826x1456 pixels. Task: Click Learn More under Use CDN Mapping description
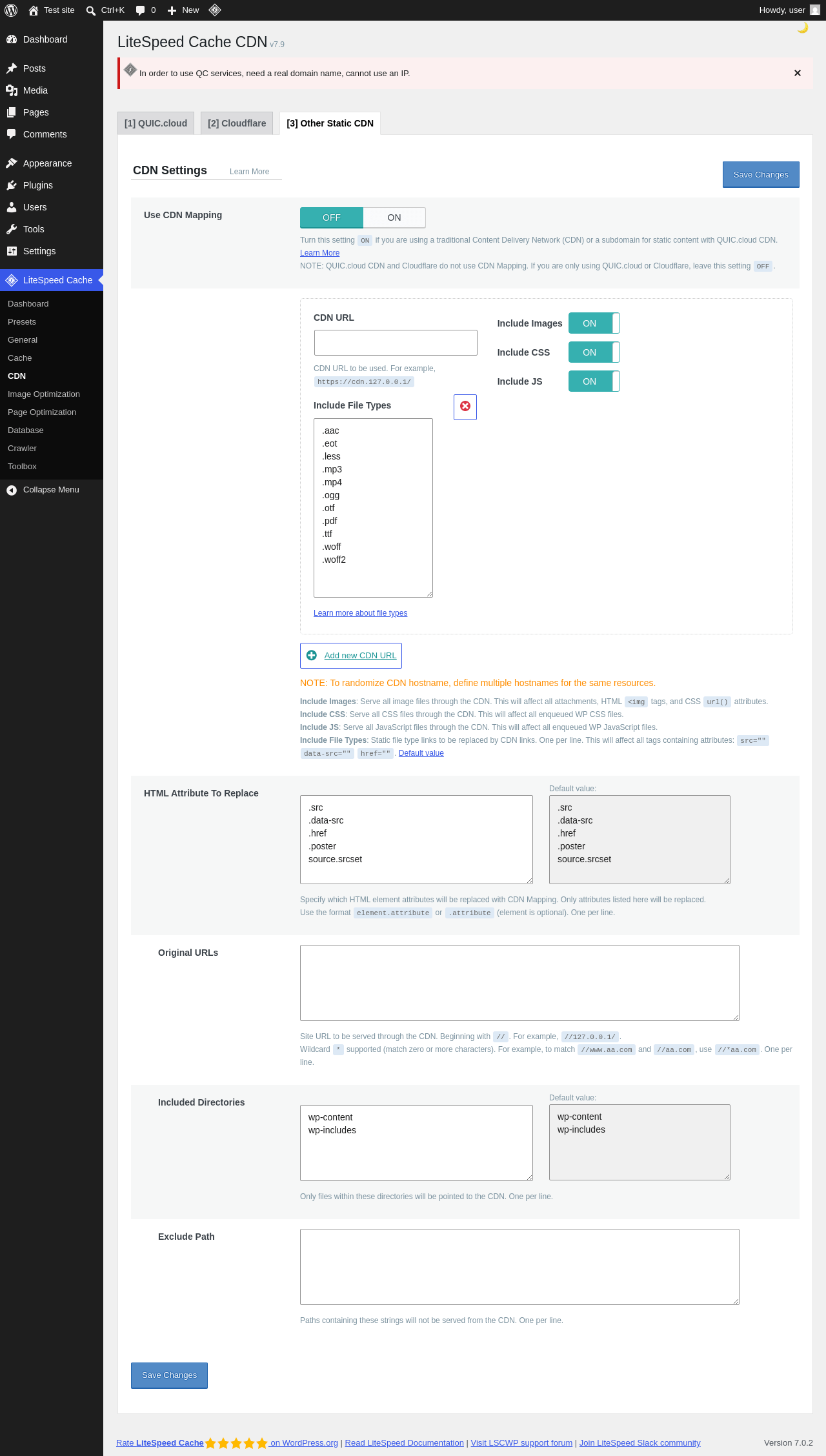tap(319, 253)
